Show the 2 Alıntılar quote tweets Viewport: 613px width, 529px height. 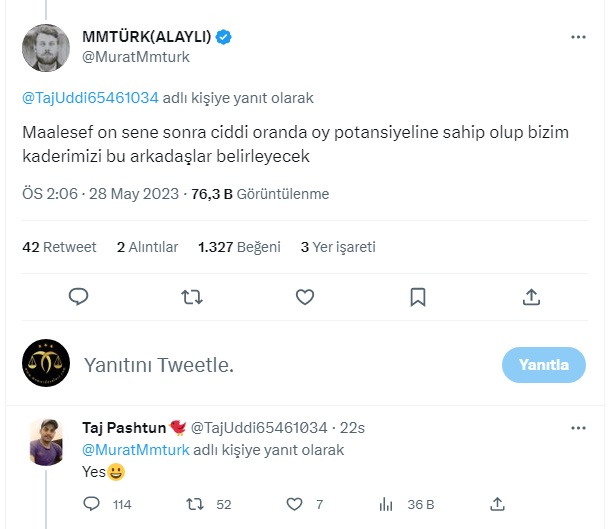click(147, 247)
